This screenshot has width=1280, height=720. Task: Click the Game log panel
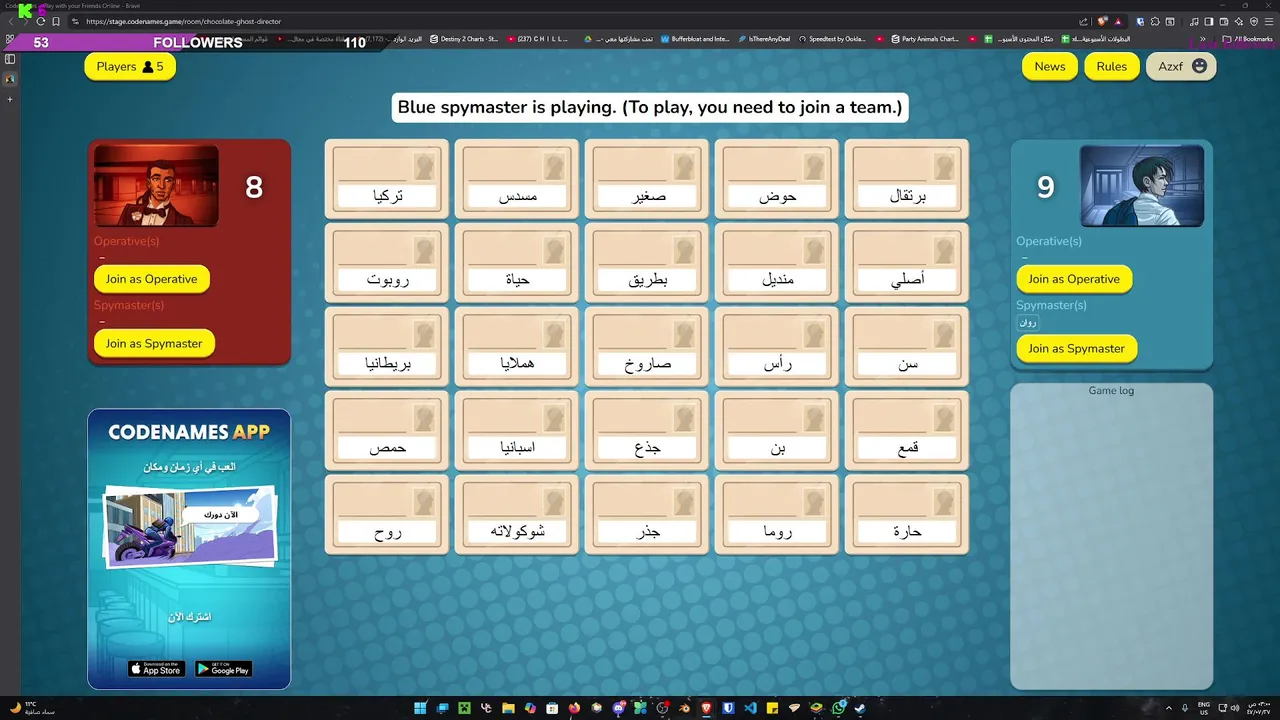click(x=1111, y=536)
